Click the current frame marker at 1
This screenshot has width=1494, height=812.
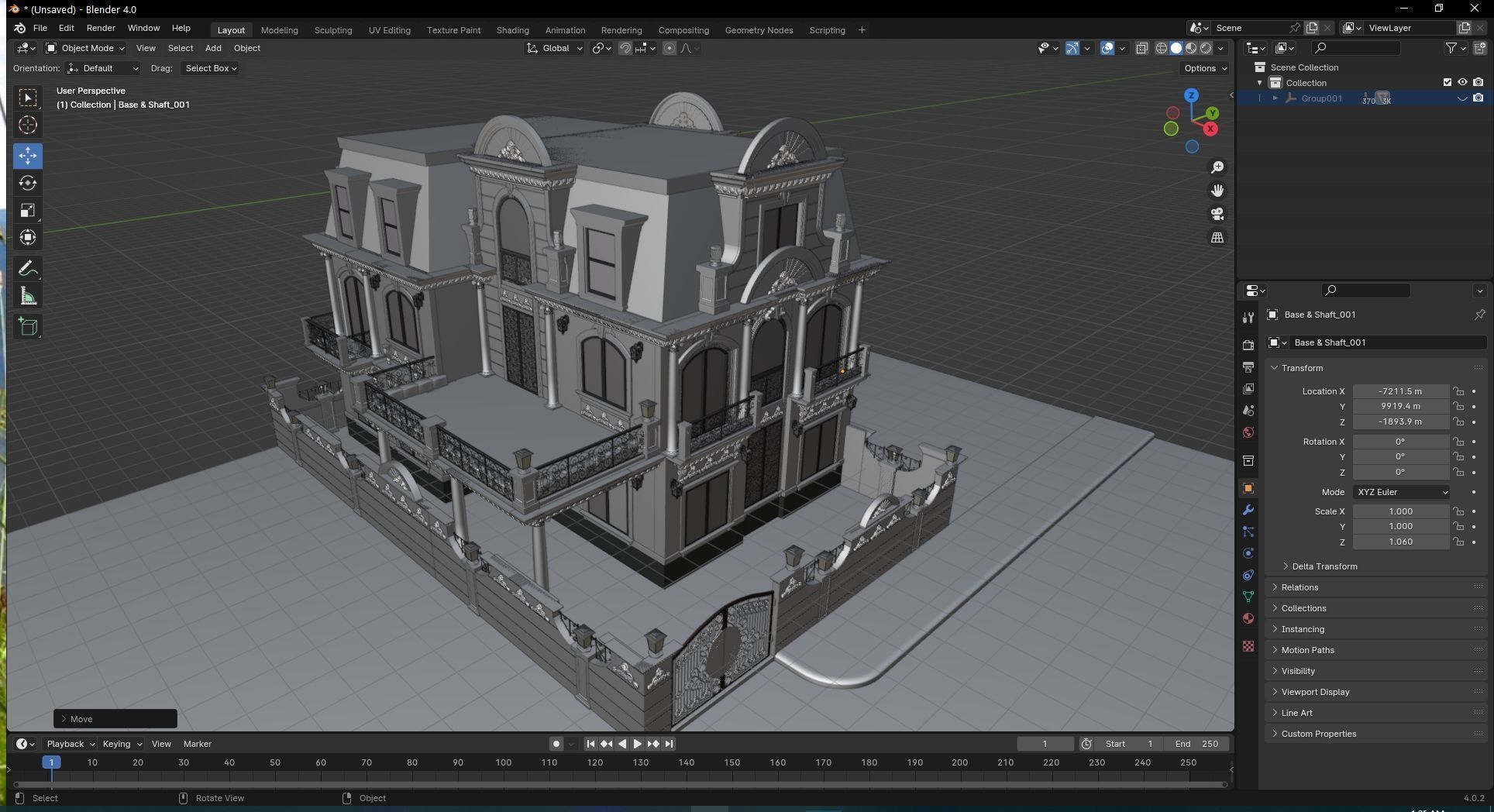pos(51,762)
